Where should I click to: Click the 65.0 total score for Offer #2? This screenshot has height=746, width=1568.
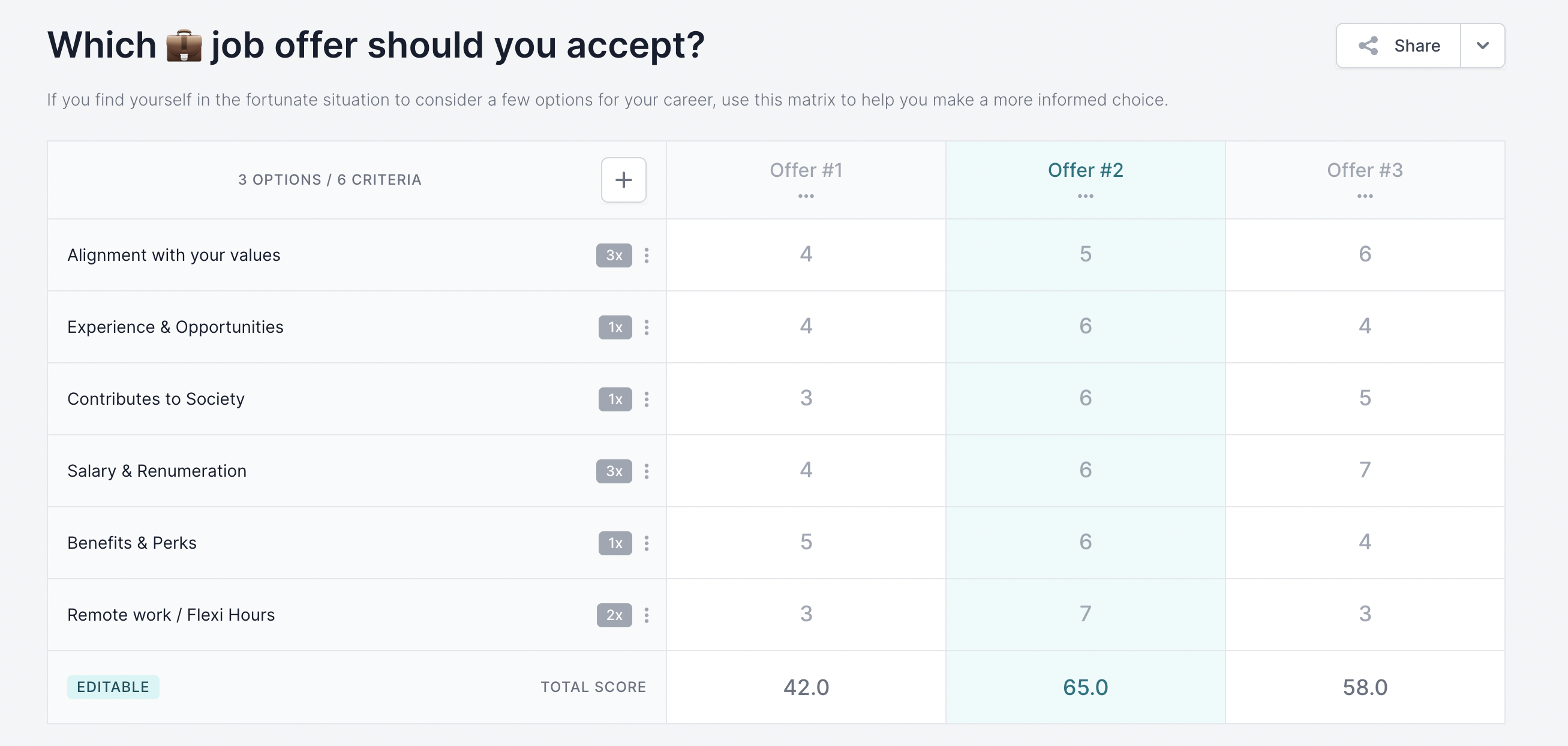1085,688
